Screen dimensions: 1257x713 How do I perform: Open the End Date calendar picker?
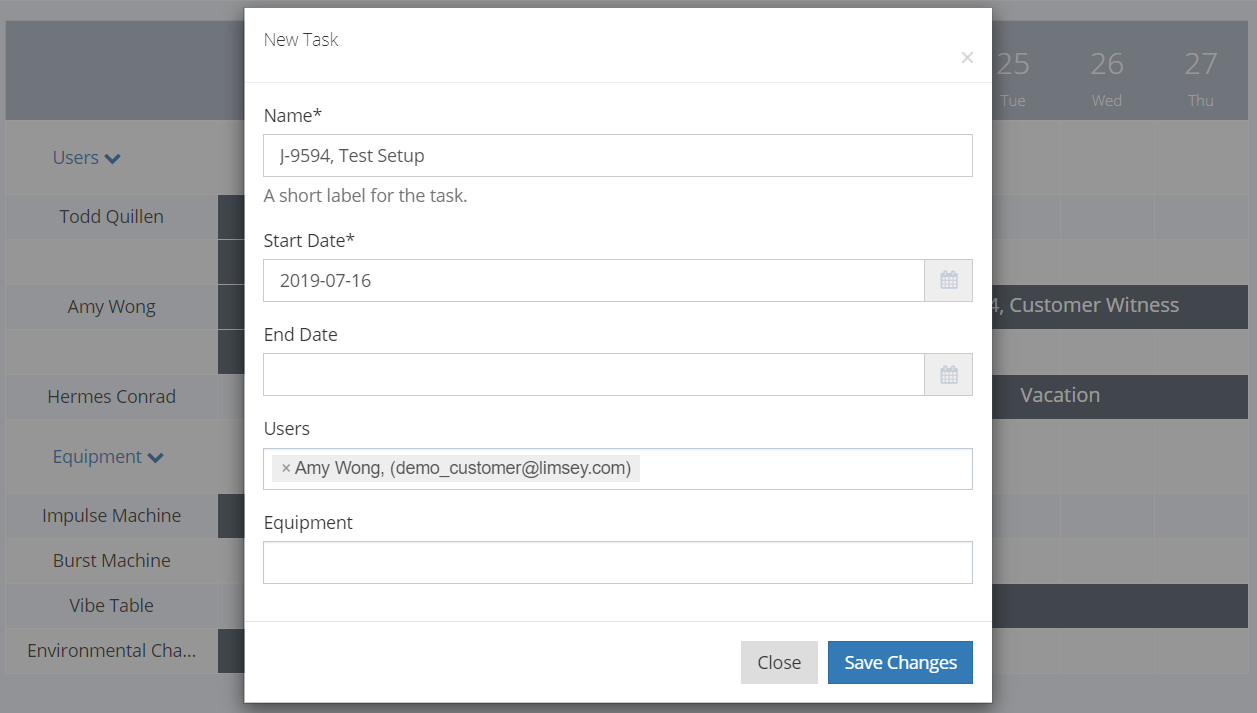coord(948,375)
